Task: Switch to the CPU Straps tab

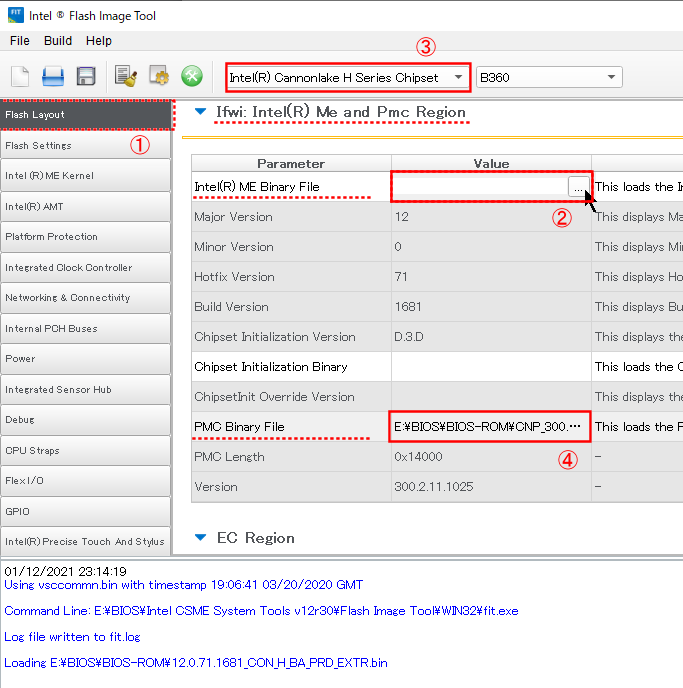Action: [85, 450]
